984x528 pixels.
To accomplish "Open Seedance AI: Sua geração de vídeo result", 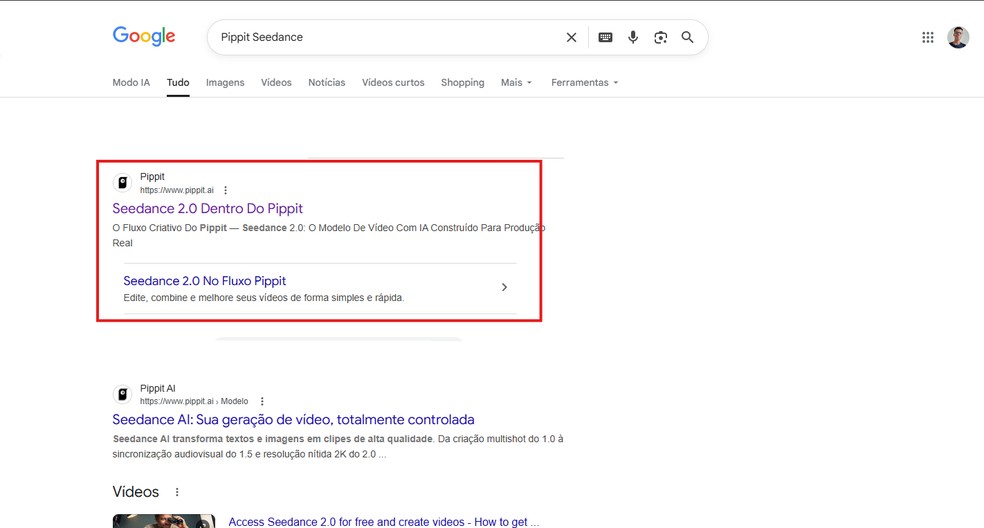I will (x=293, y=419).
